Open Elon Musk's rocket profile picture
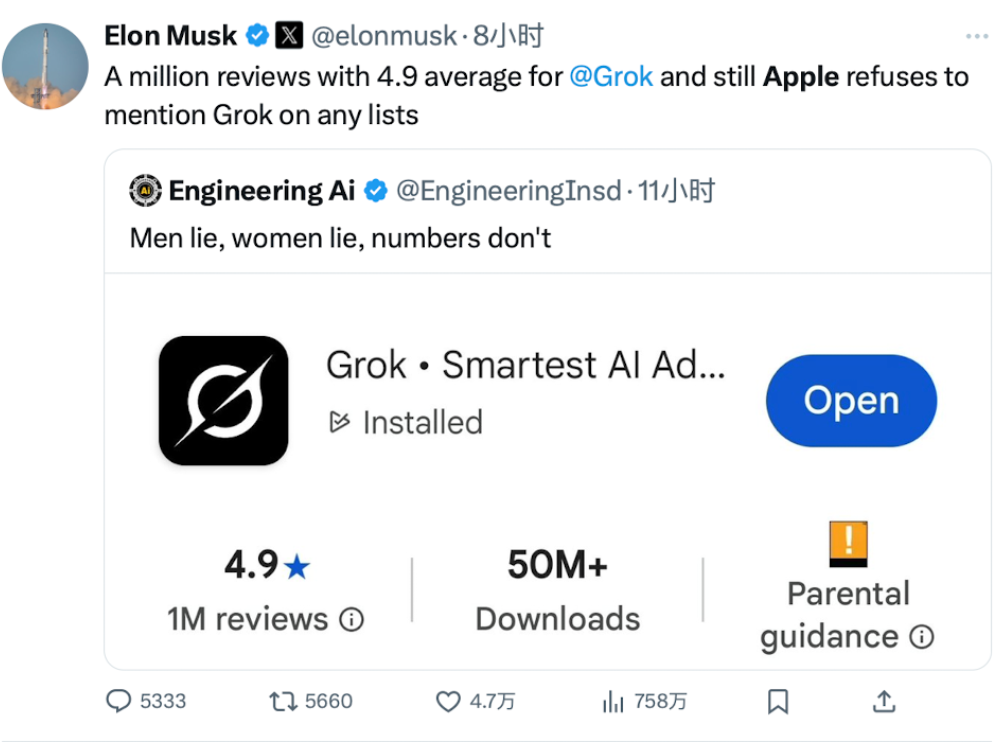 click(x=45, y=66)
